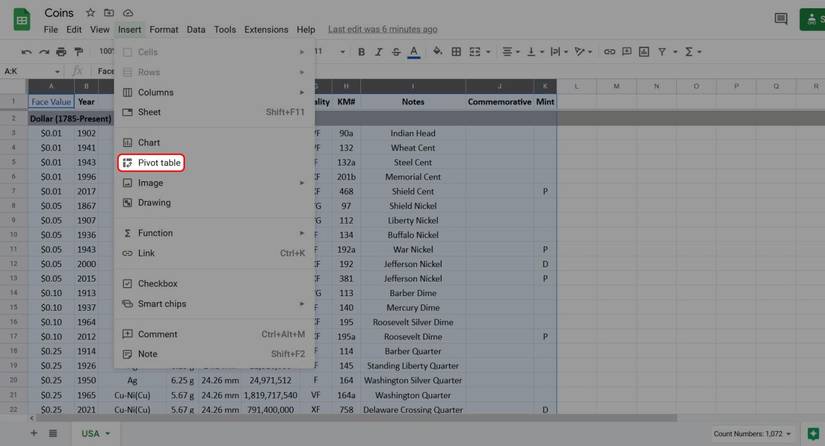Toggle strikethrough formatting
This screenshot has width=825, height=446.
pos(396,52)
